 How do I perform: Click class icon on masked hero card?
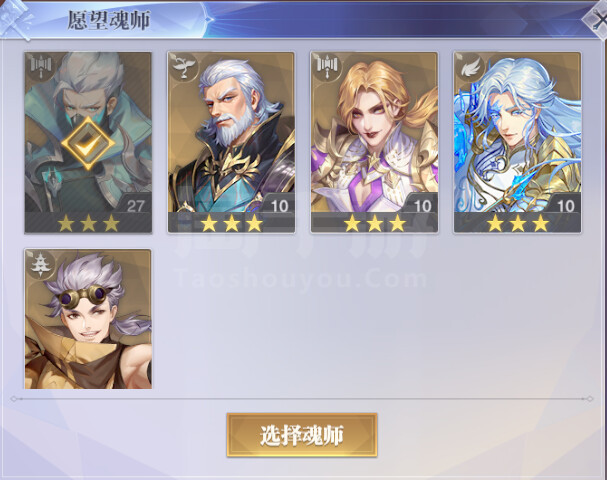pos(40,65)
